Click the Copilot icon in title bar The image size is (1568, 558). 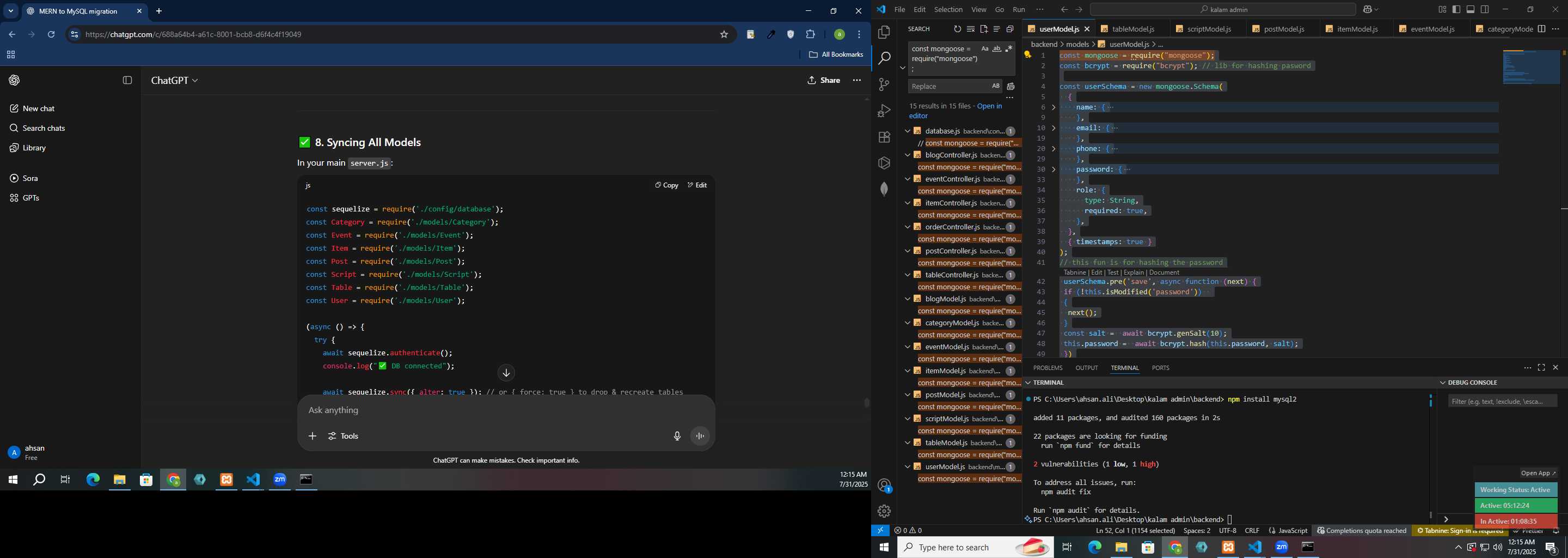pos(1368,10)
